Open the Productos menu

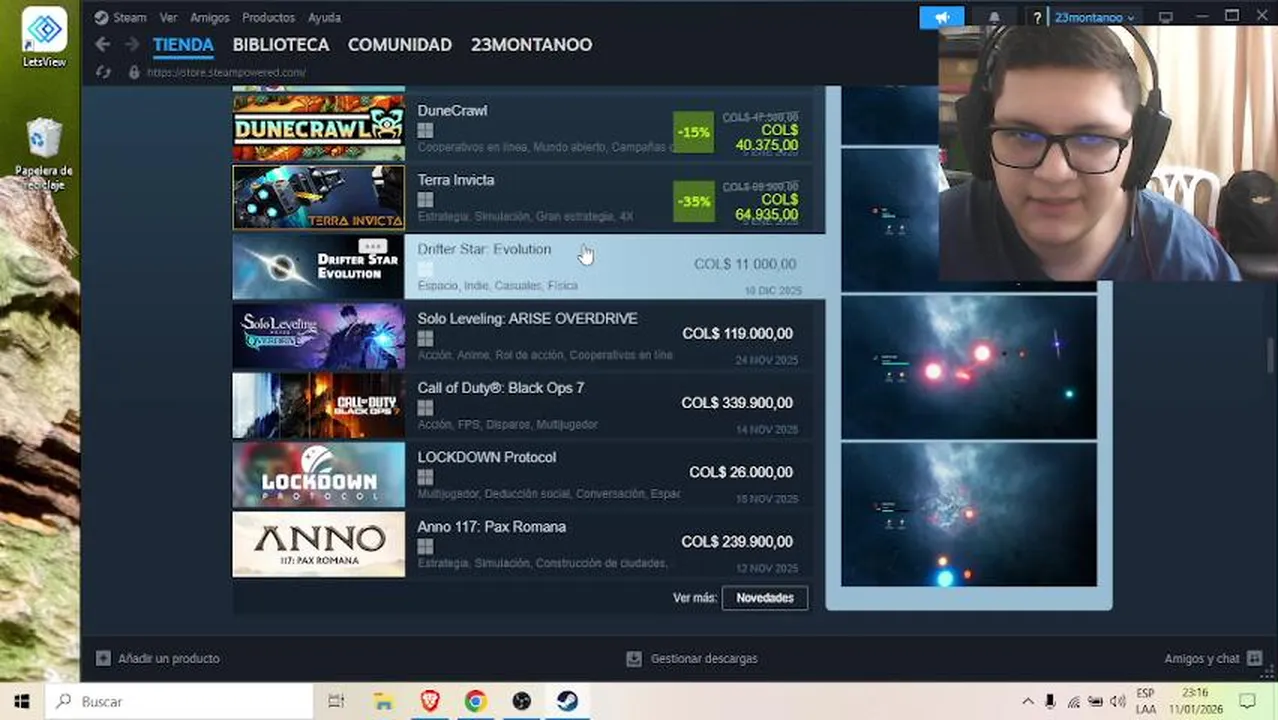point(268,17)
